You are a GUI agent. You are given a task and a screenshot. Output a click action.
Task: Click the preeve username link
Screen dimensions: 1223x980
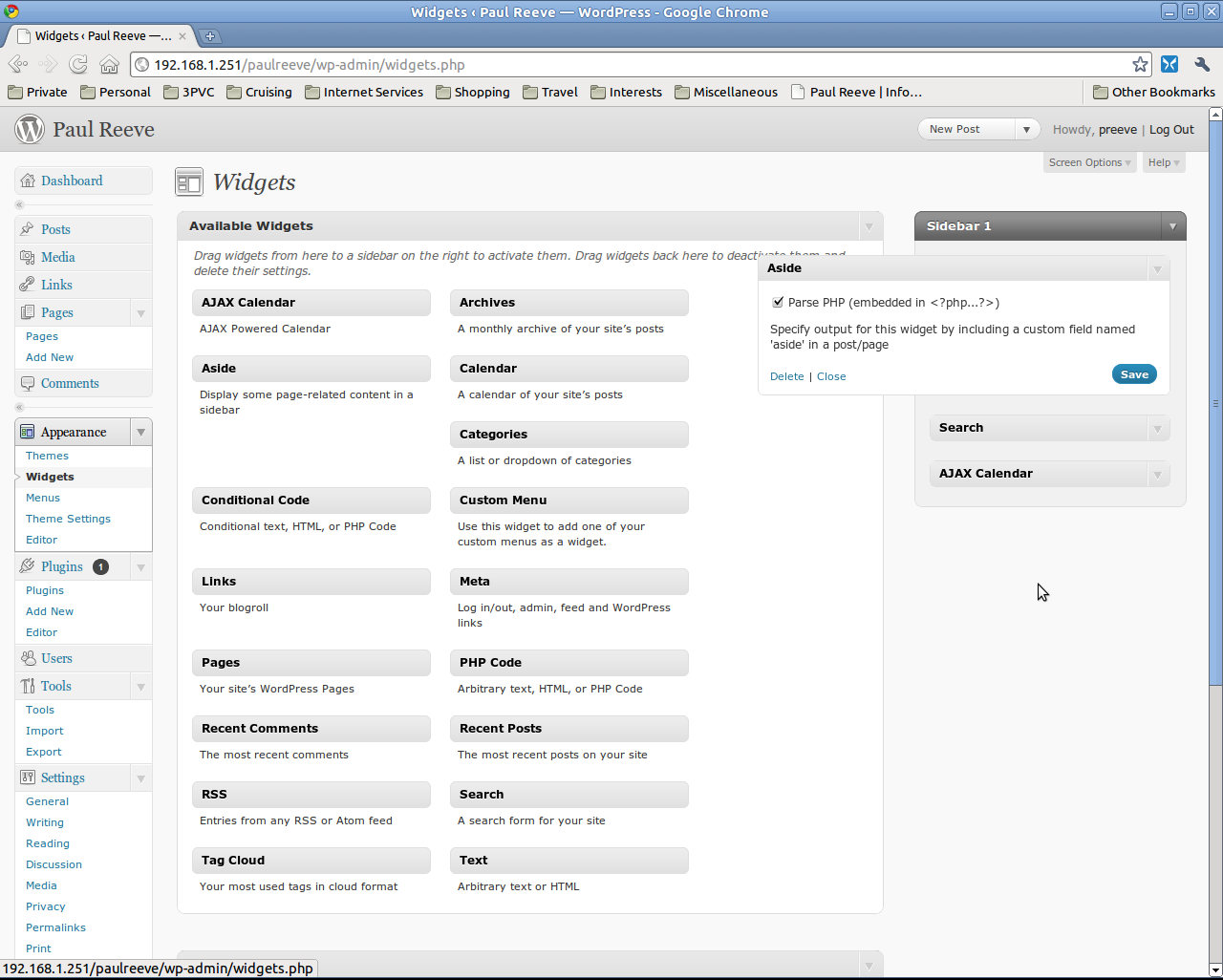pyautogui.click(x=1118, y=129)
